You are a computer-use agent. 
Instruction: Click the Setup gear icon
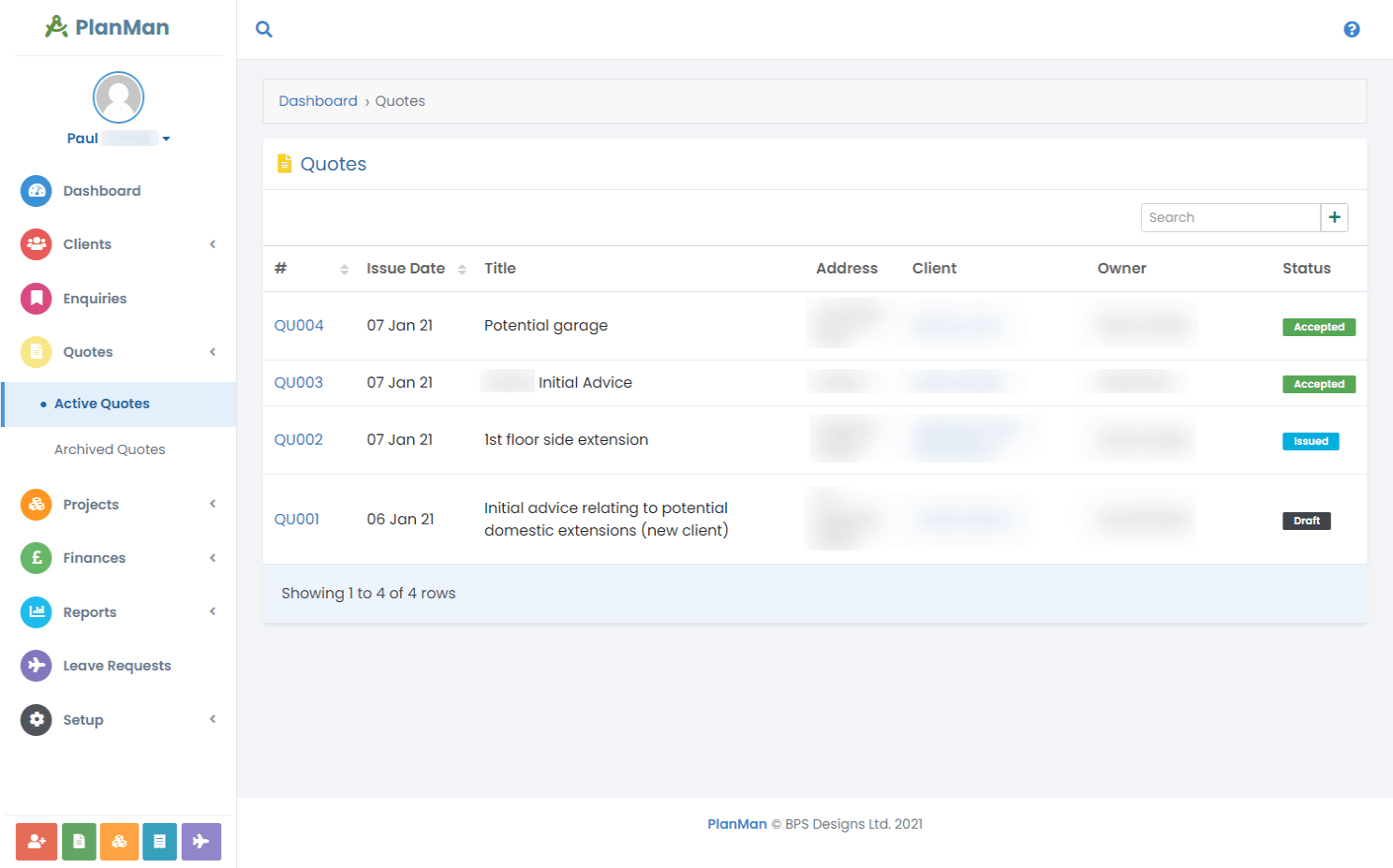coord(37,720)
